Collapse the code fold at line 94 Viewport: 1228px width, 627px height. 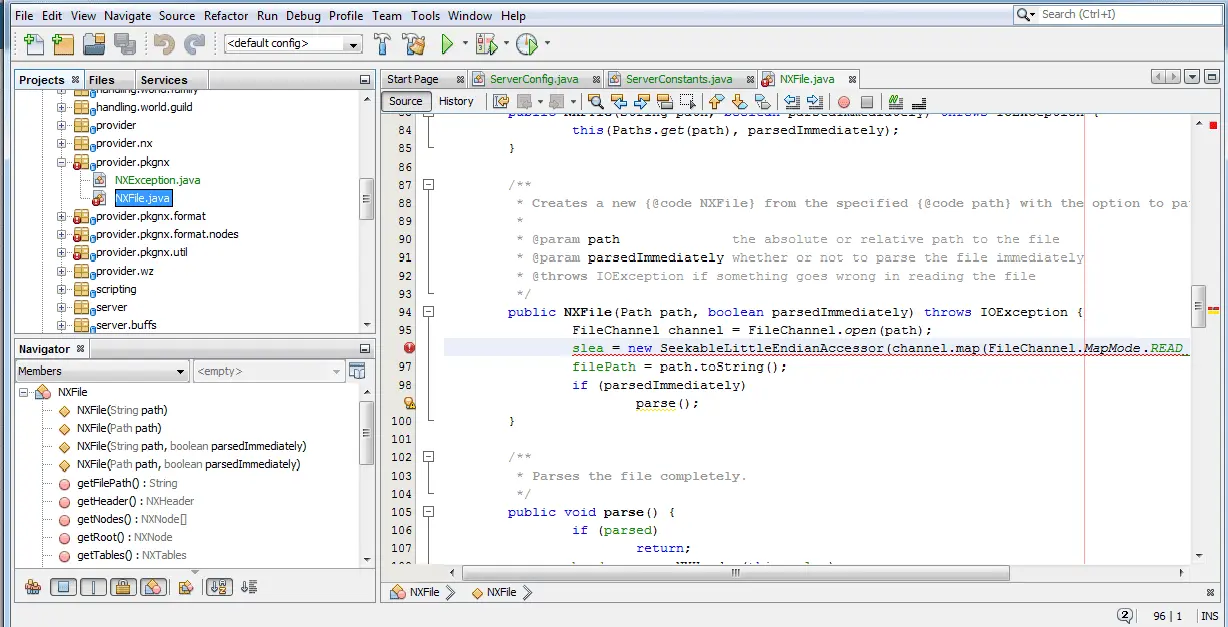[428, 312]
